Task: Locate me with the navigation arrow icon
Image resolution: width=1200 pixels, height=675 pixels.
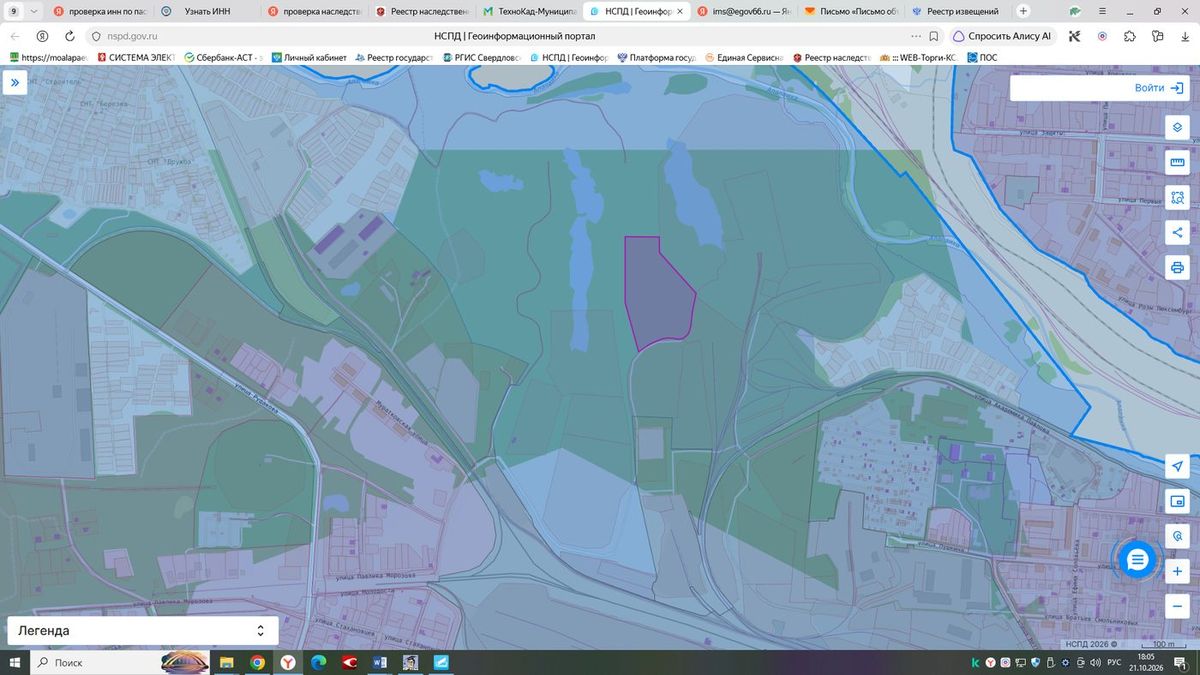Action: click(x=1177, y=467)
